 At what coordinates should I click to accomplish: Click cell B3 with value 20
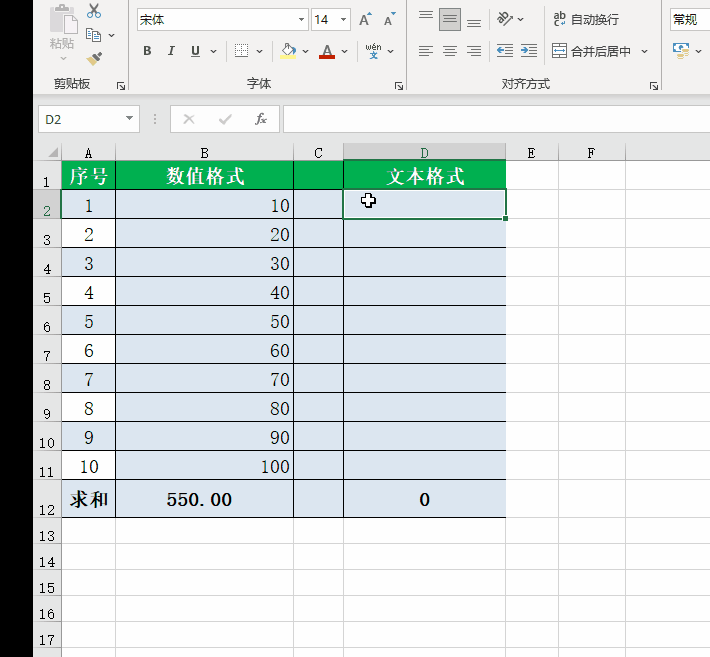coord(205,233)
